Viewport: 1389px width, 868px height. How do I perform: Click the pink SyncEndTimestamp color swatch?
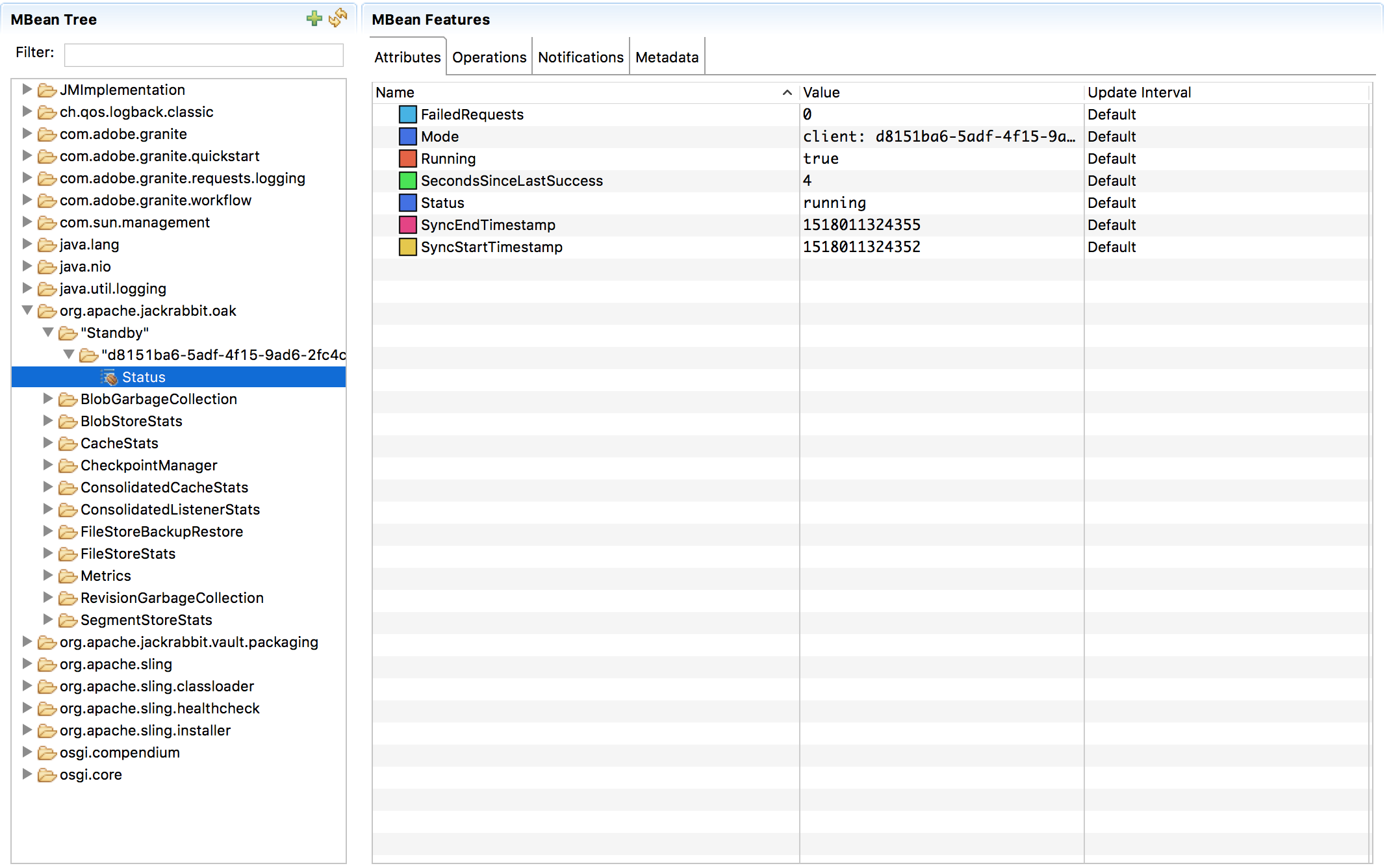tap(407, 225)
